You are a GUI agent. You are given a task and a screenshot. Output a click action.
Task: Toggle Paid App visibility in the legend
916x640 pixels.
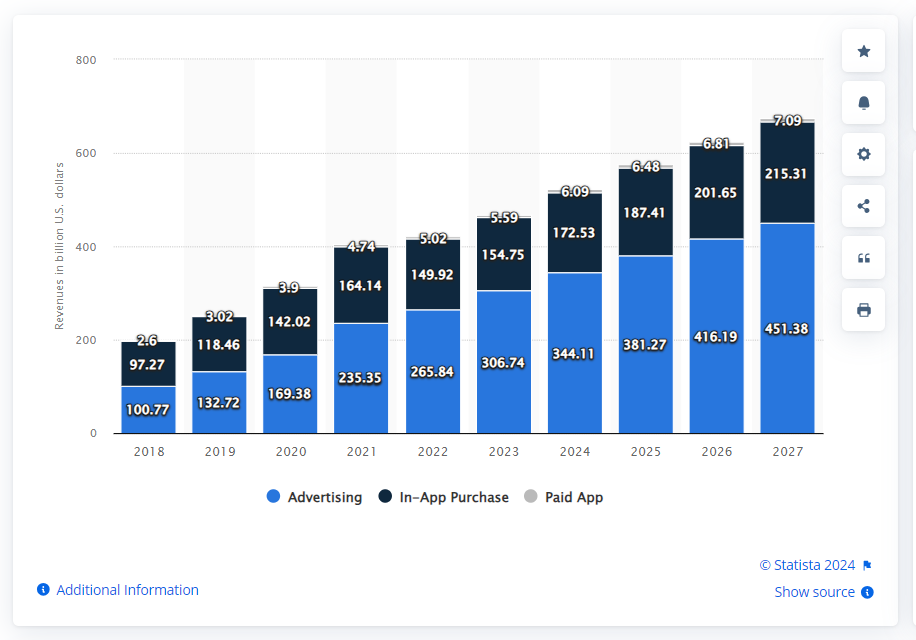(572, 497)
